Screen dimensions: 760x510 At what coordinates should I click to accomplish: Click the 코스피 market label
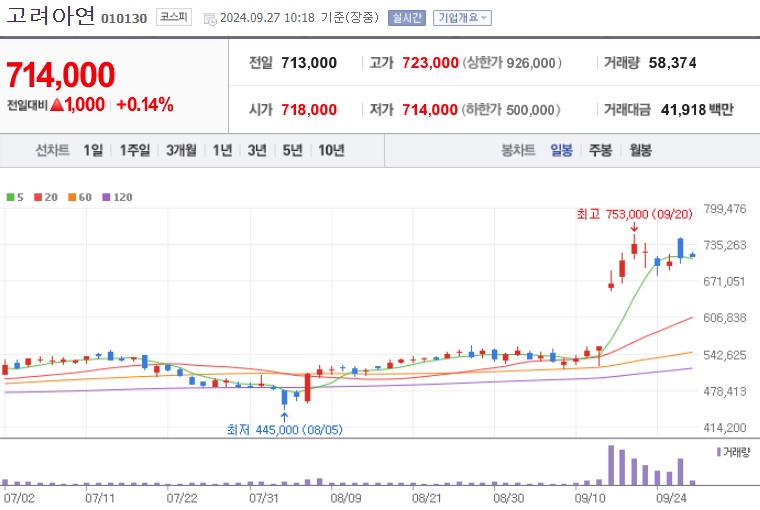click(x=174, y=17)
